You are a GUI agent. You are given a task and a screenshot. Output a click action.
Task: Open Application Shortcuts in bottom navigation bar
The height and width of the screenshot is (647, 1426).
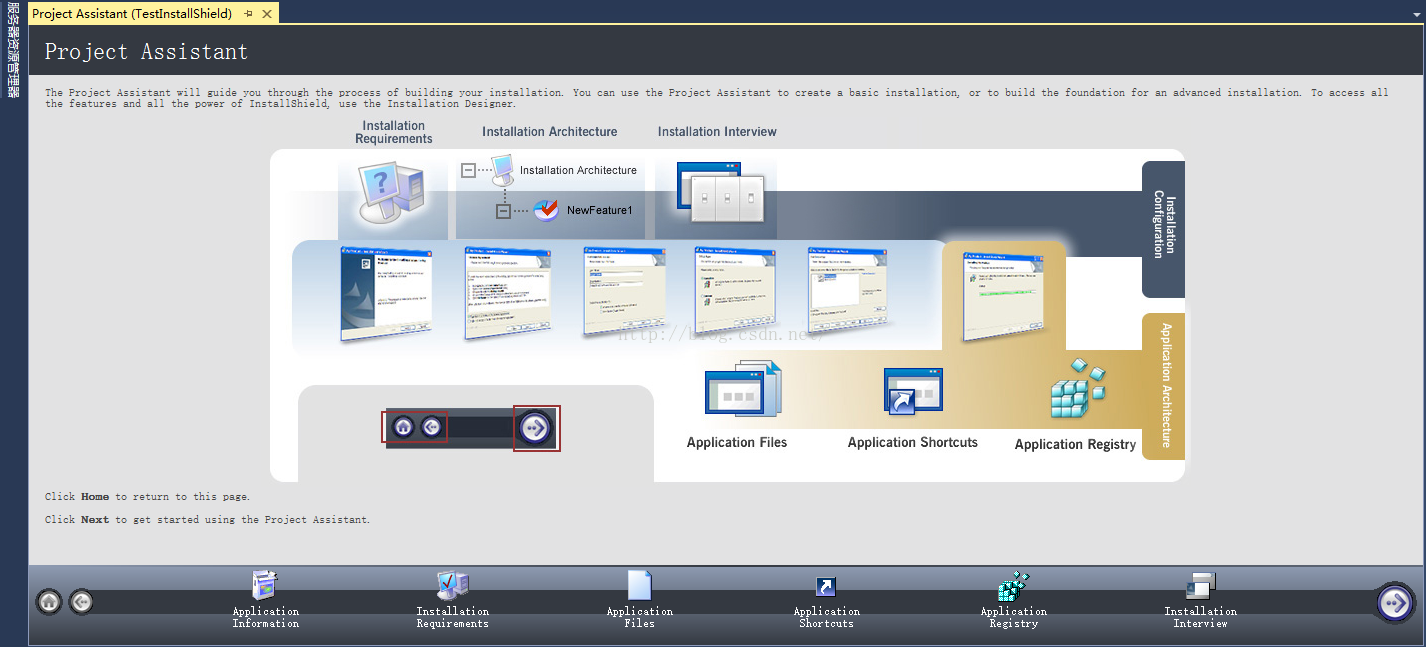827,600
